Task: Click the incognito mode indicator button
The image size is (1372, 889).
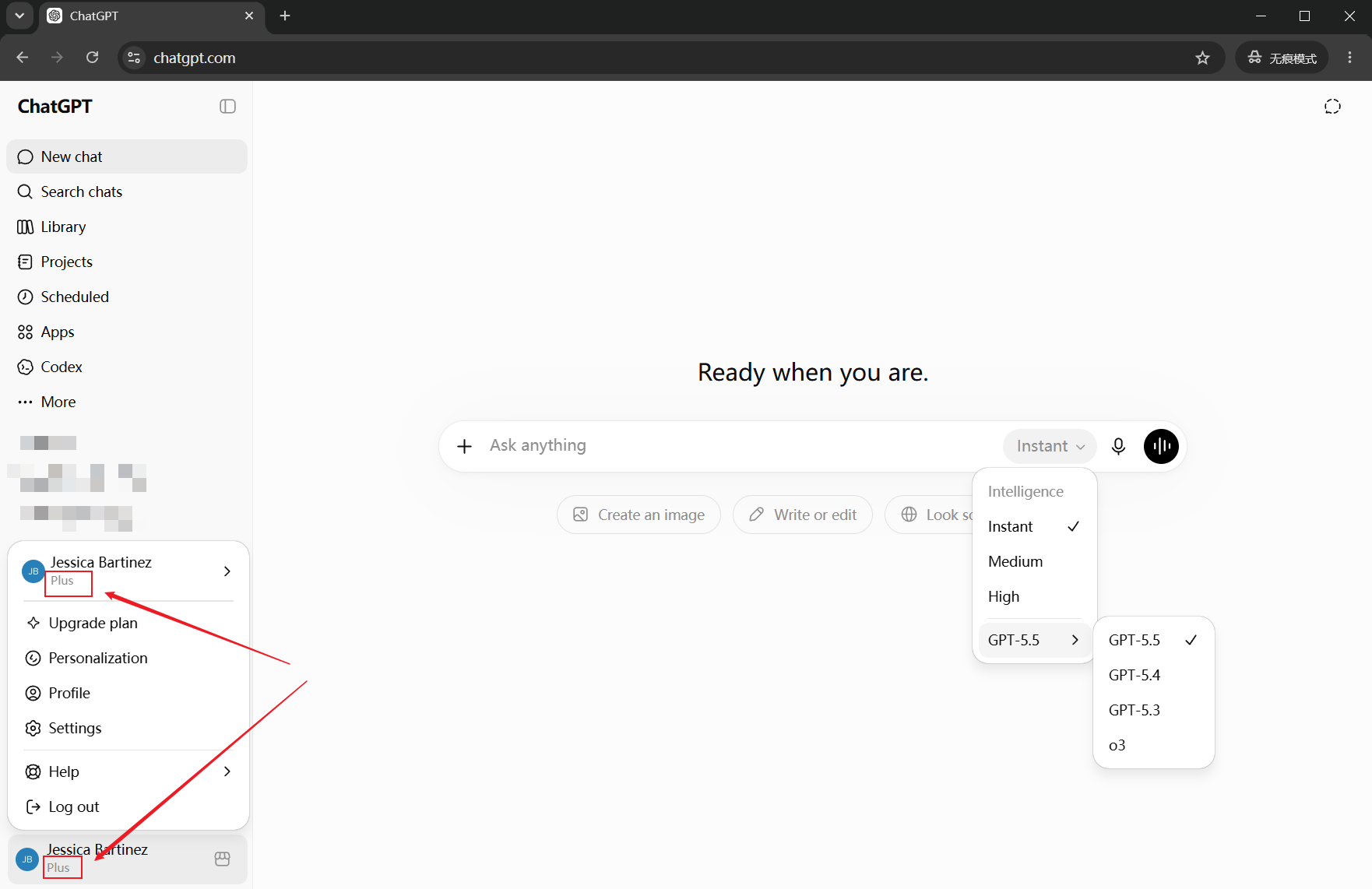Action: point(1282,58)
